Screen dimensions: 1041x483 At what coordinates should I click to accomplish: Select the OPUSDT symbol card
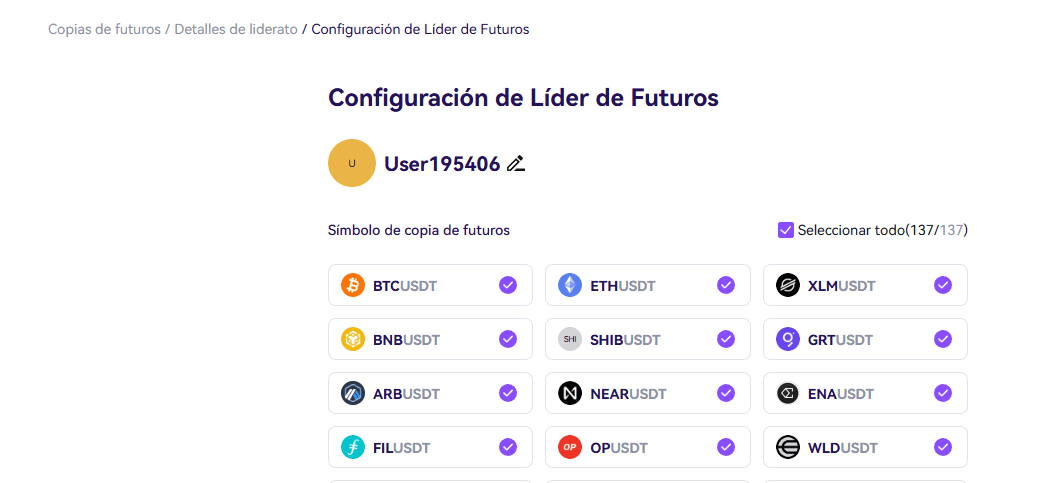pos(648,447)
